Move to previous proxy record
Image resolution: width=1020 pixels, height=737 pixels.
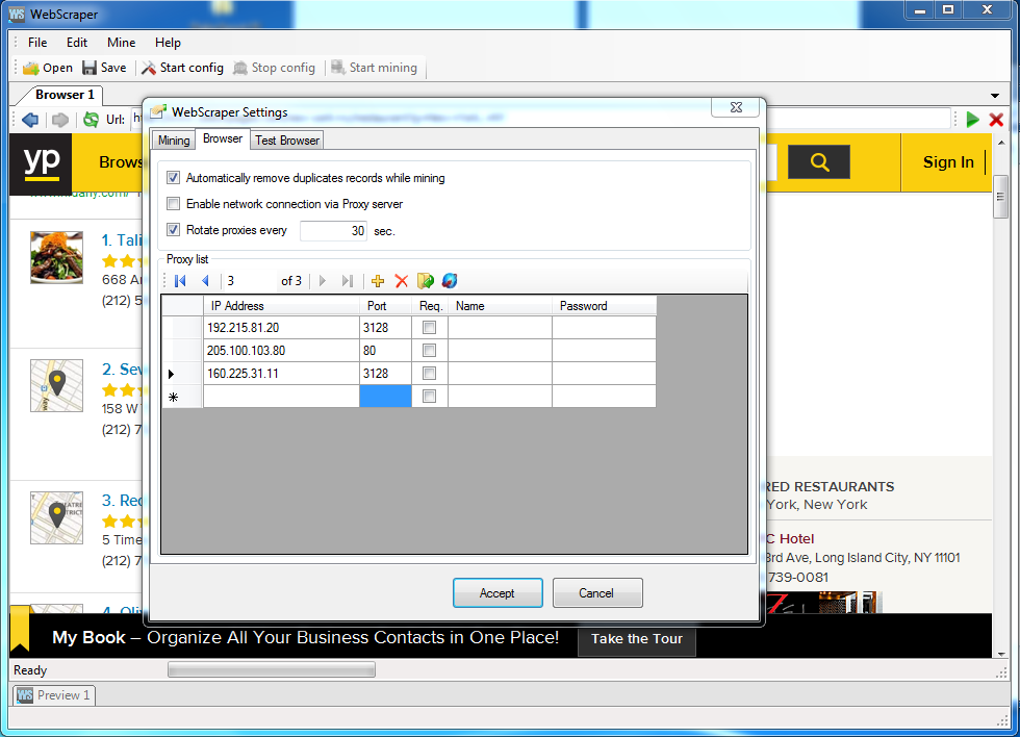[x=206, y=281]
